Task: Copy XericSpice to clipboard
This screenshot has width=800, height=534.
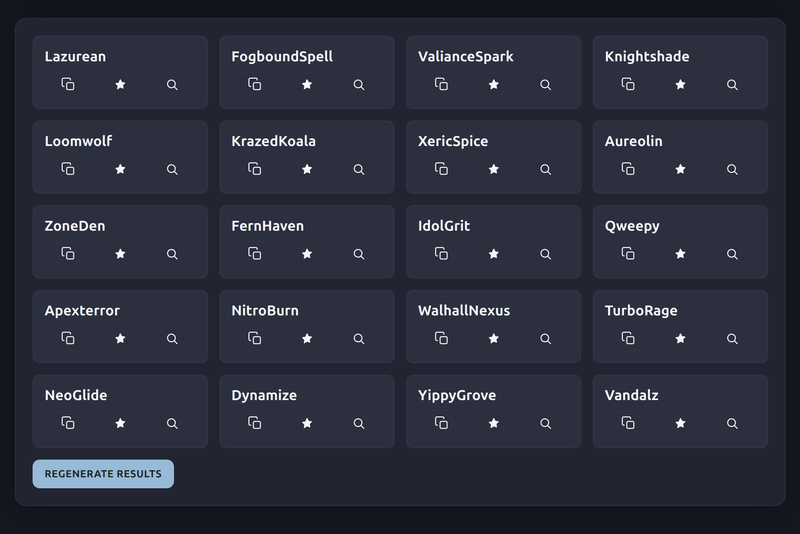Action: [441, 169]
